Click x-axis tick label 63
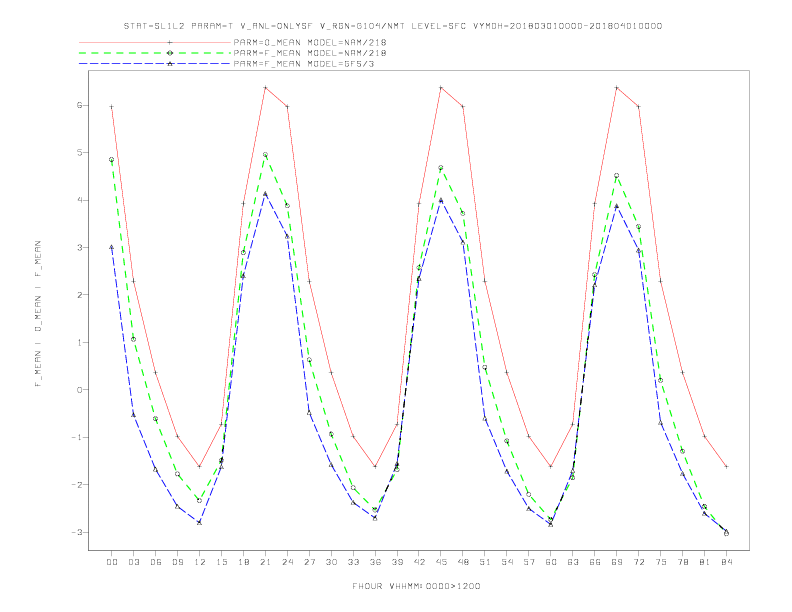This screenshot has width=792, height=612. (573, 562)
